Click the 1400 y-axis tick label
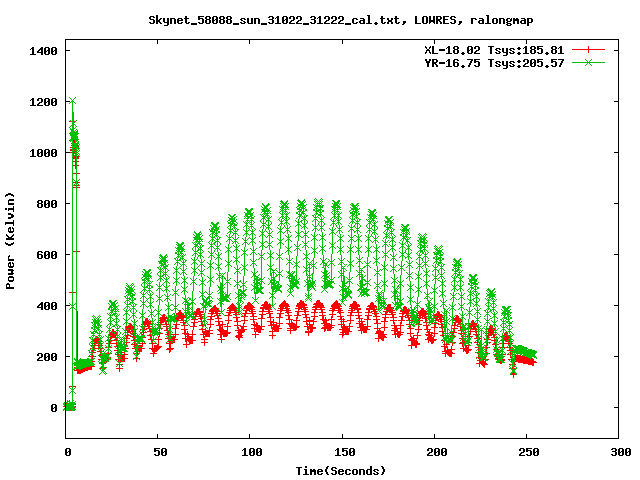640x480 pixels. click(x=43, y=51)
